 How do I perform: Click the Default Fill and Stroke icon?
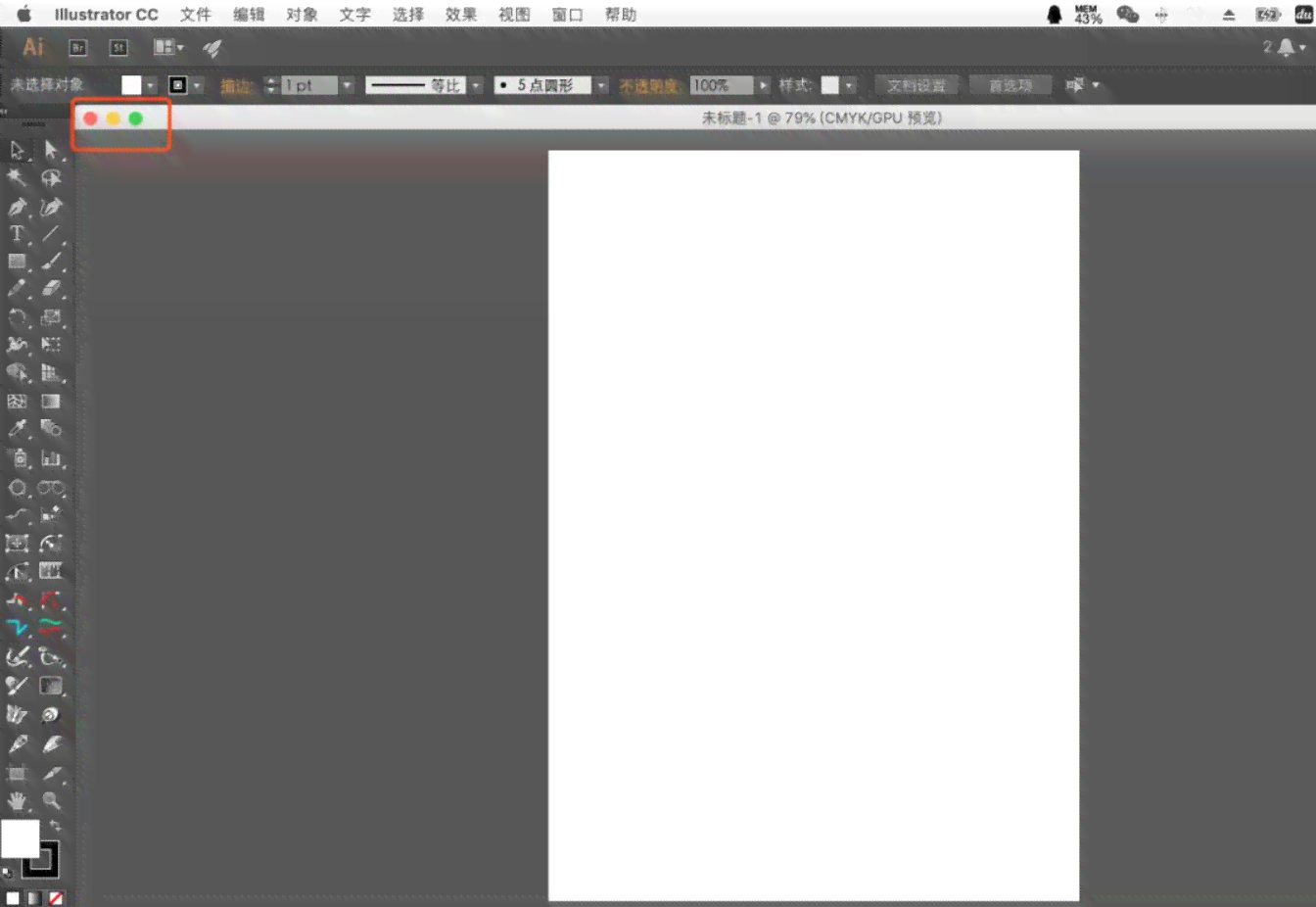[8, 872]
